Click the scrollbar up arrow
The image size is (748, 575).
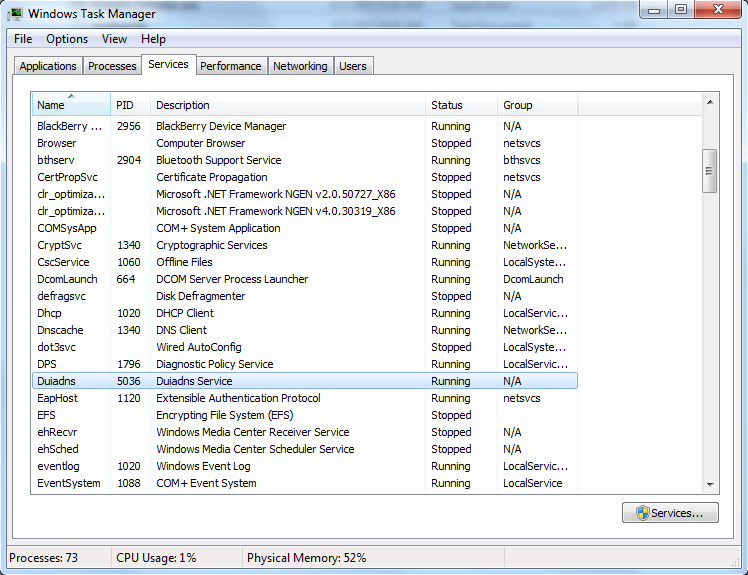(710, 102)
